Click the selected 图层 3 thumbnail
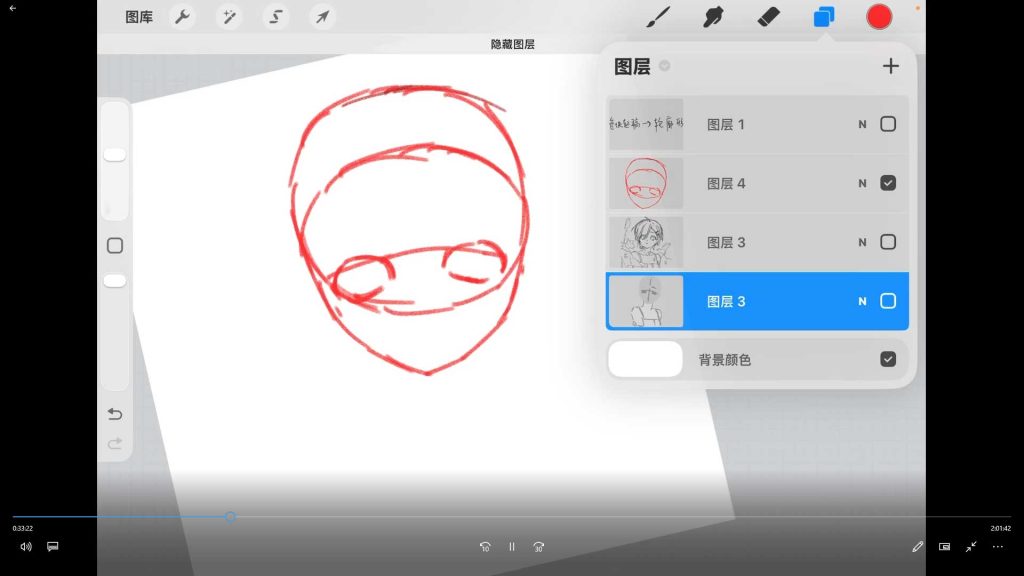Viewport: 1024px width, 576px height. tap(646, 301)
